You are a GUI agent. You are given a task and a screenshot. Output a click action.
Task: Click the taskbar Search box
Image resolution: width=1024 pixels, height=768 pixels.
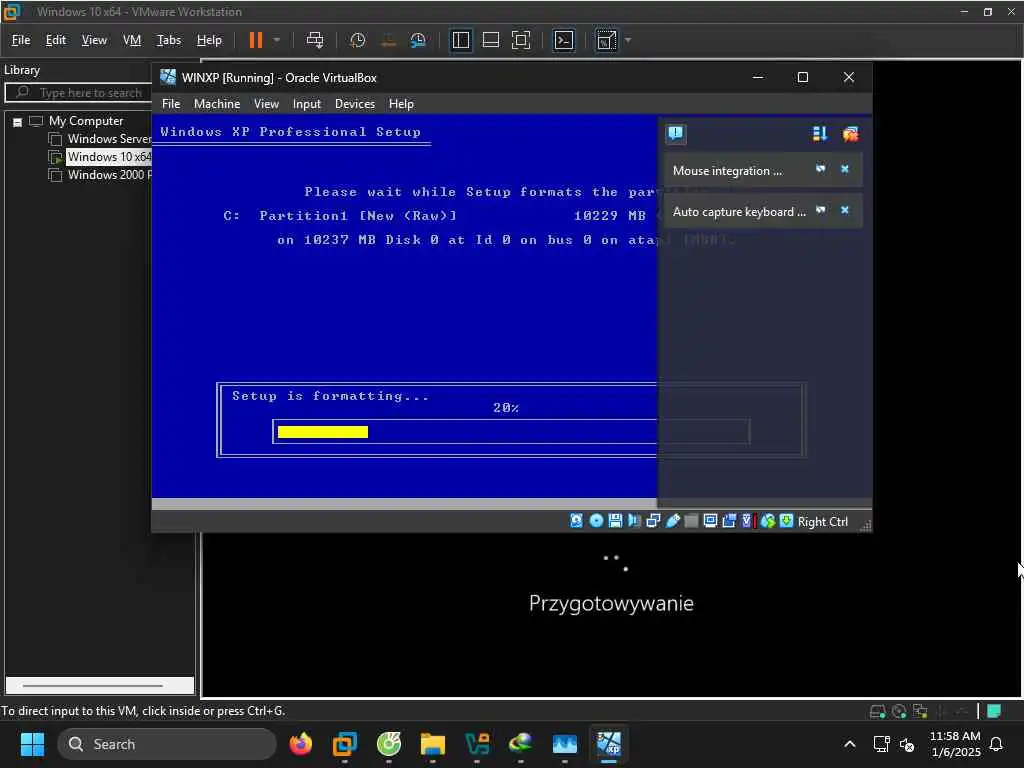167,744
